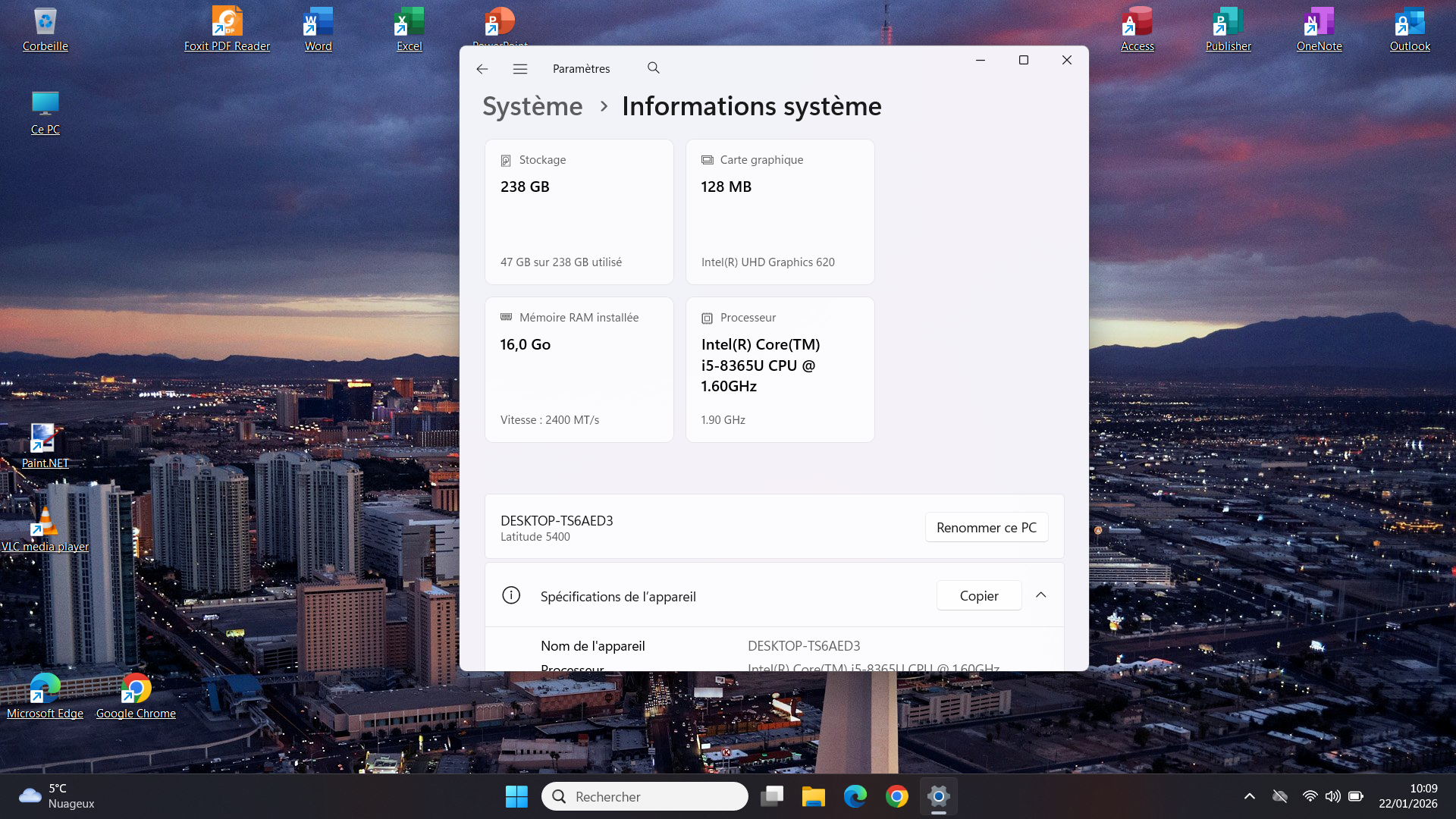Open the clock showing 10:09
Image resolution: width=1456 pixels, height=819 pixels.
click(x=1408, y=796)
